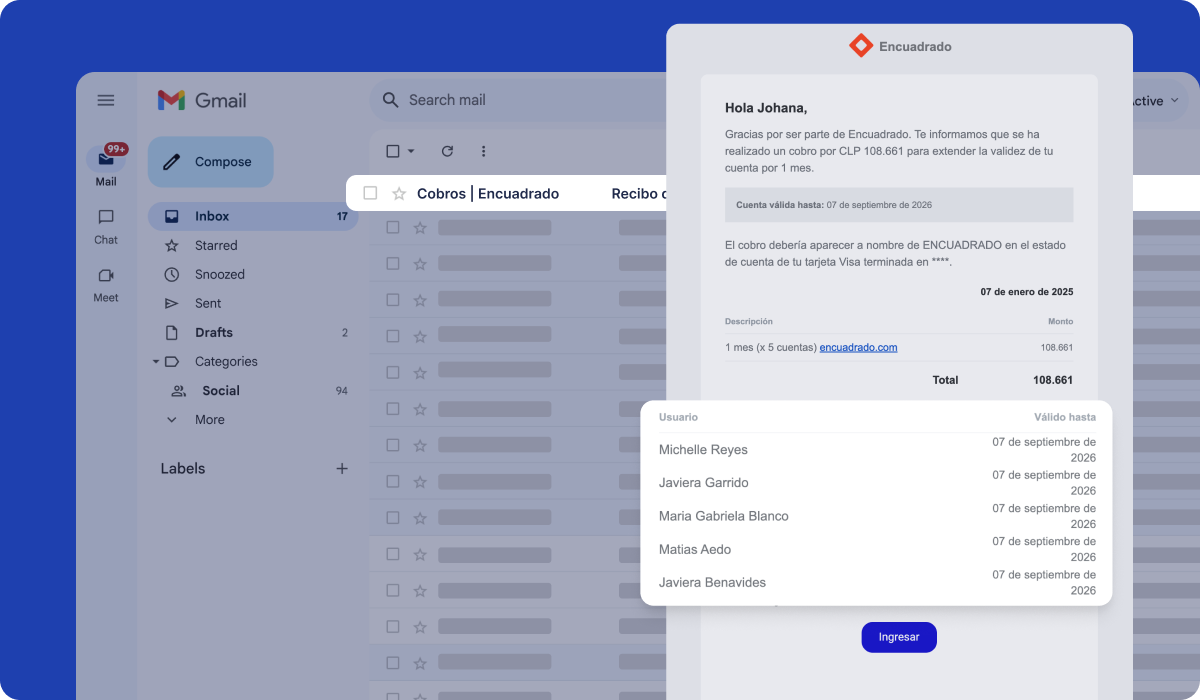Click the Cuenta válida hasta box
Screen dimensions: 1200x700
click(x=899, y=205)
